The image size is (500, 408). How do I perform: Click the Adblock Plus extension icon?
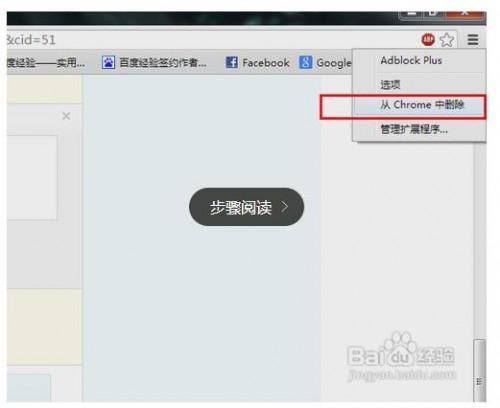428,40
